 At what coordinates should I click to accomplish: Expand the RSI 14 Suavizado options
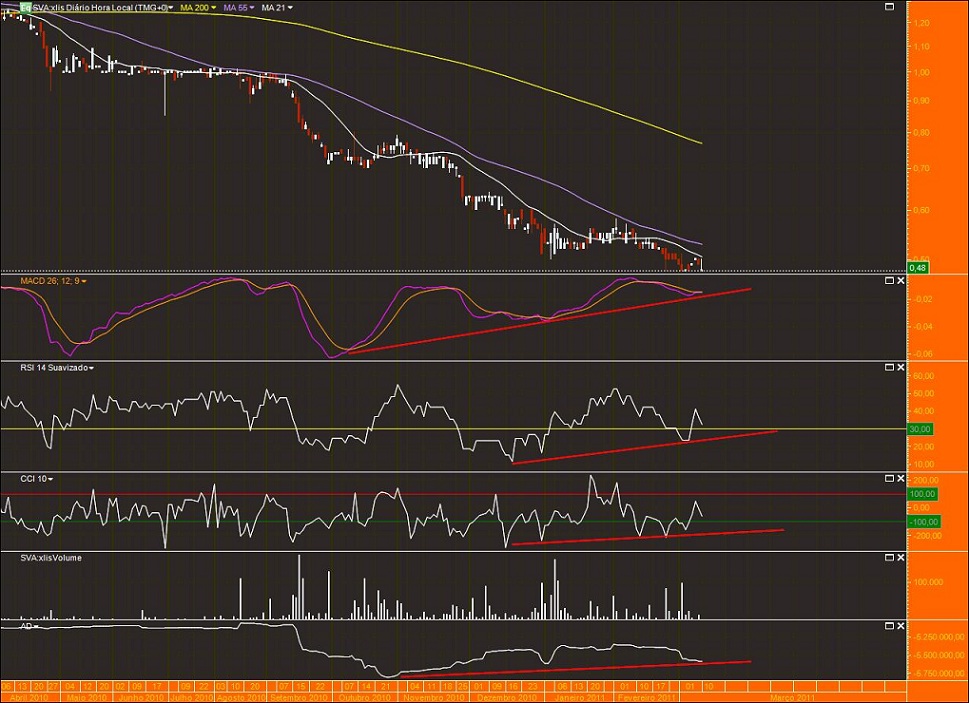click(91, 368)
